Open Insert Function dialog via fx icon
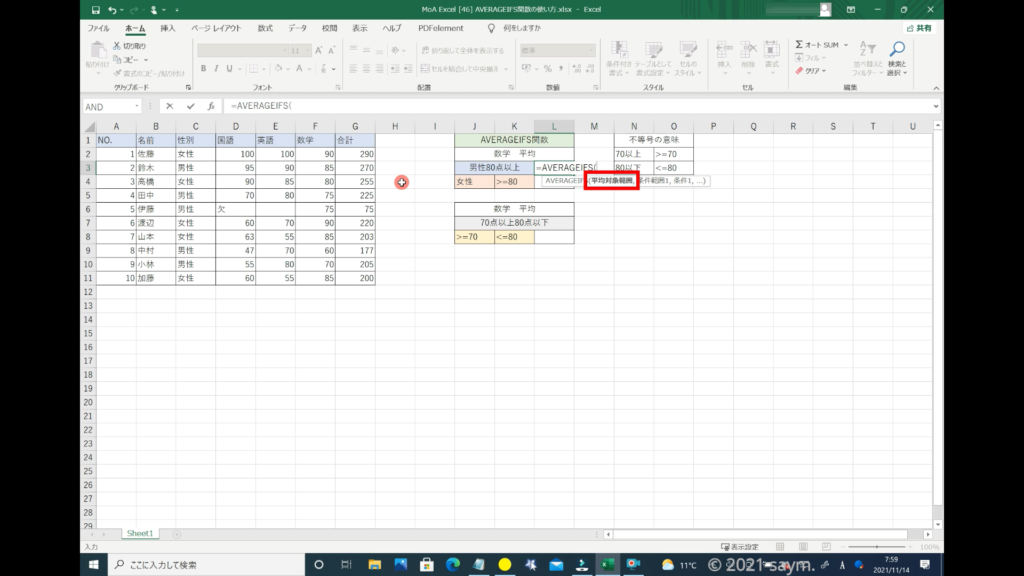The image size is (1024, 576). [x=211, y=106]
